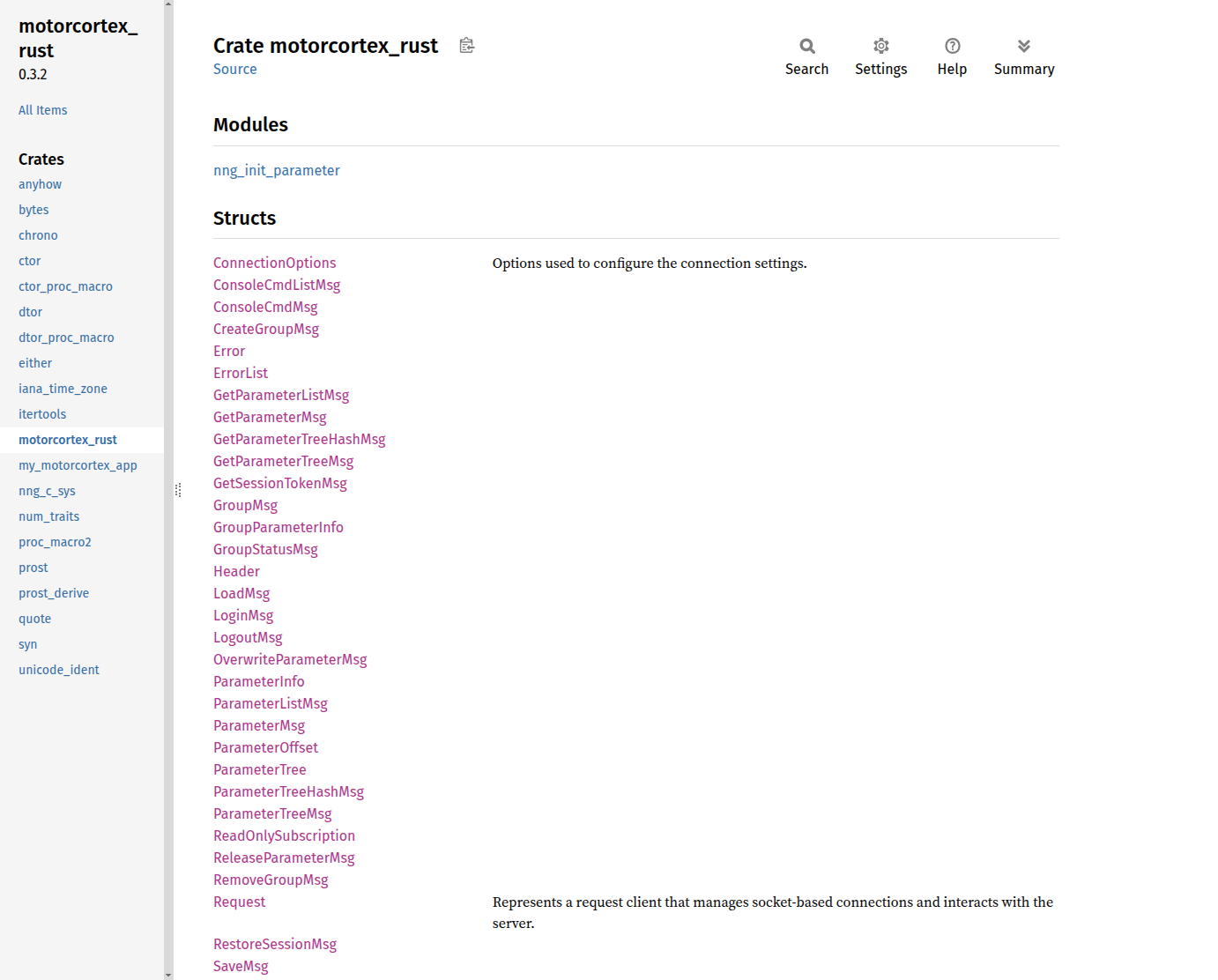Image resolution: width=1218 pixels, height=980 pixels.
Task: Open the ConnectionOptions struct page
Action: [x=274, y=264]
